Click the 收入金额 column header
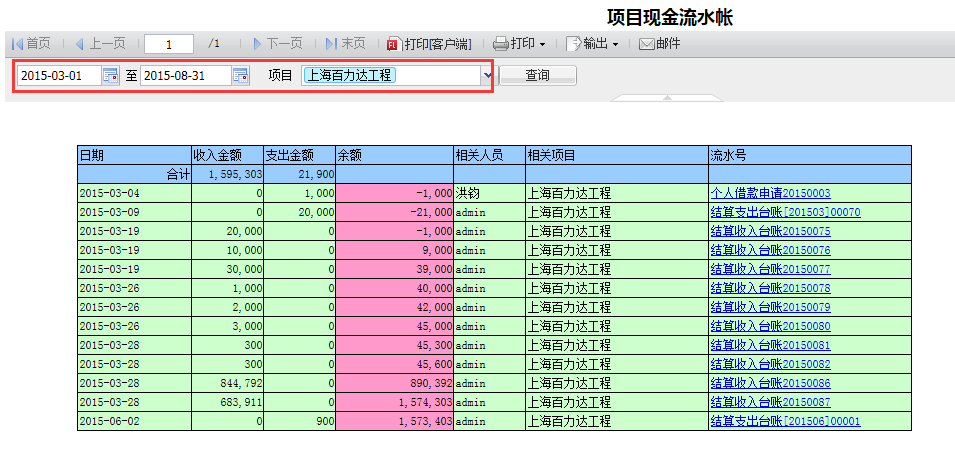Screen dimensions: 955x467 coord(227,155)
